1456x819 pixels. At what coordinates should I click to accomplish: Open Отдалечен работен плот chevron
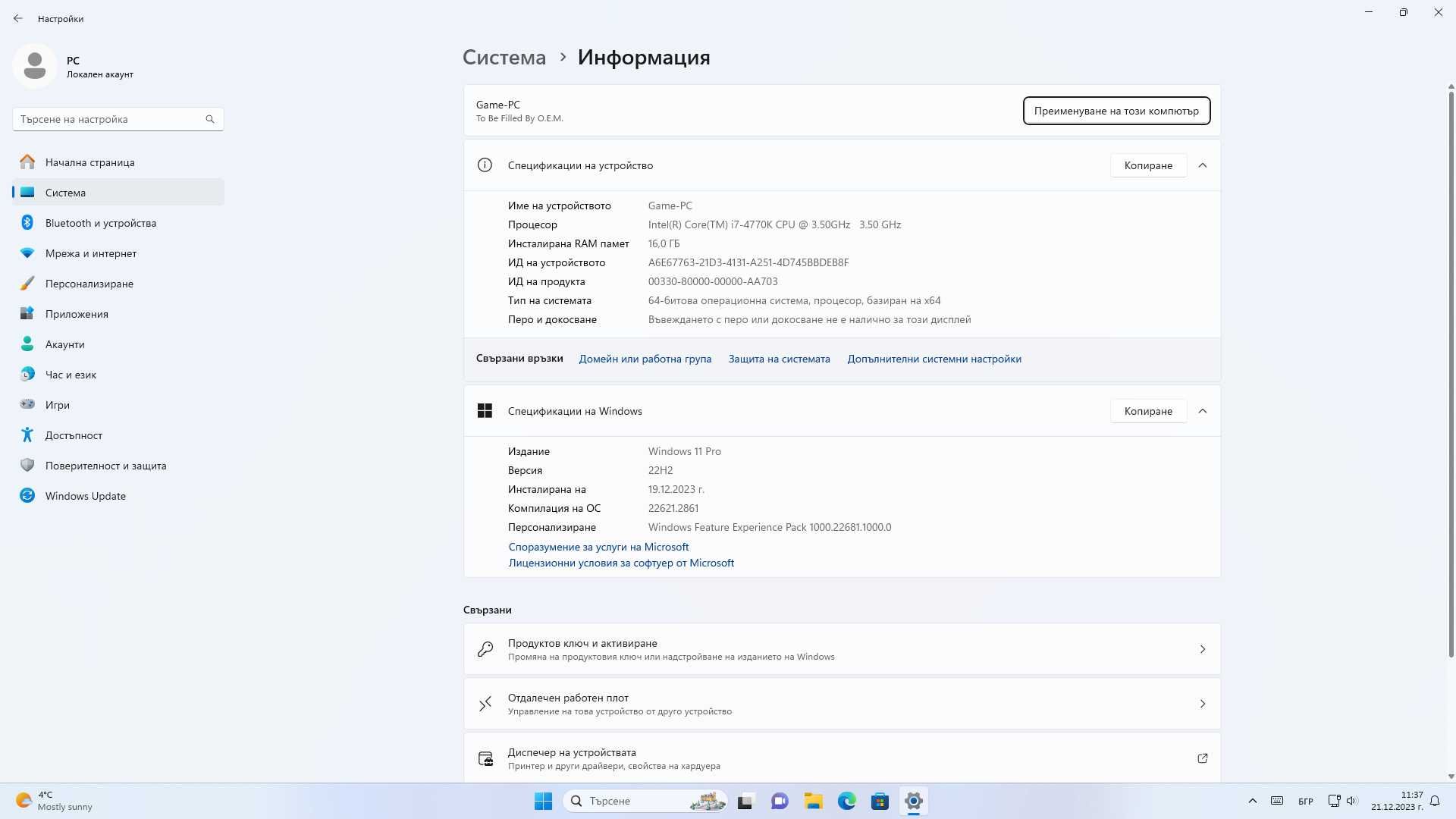pos(1202,704)
